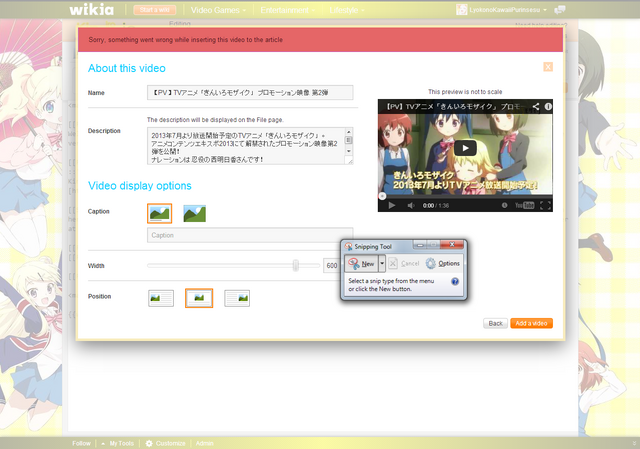640x449 pixels.
Task: Click the Add a video button
Action: coord(531,323)
